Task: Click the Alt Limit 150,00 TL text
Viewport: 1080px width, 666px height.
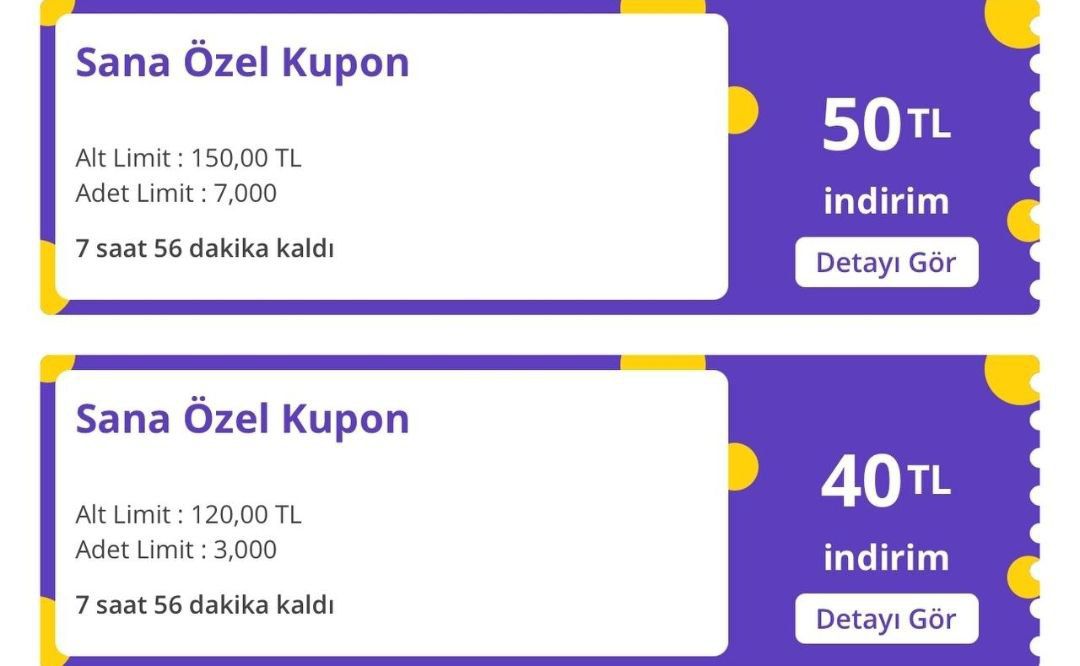Action: click(190, 157)
